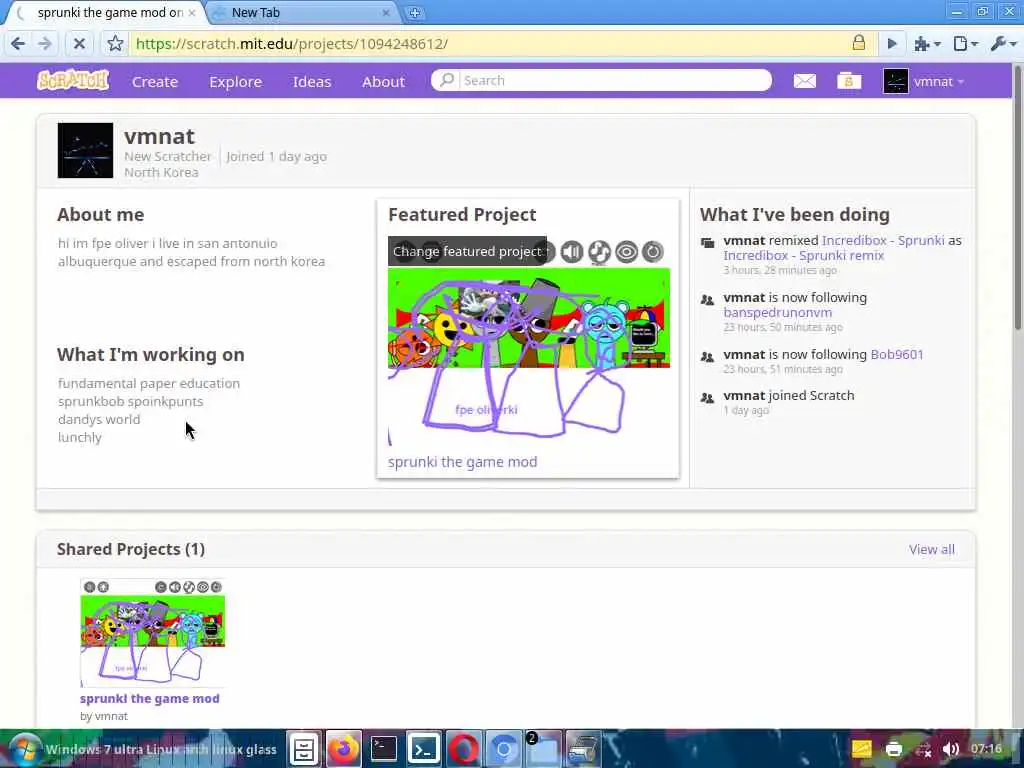Open the 'Incredibox - Sprunki remix' link
This screenshot has height=768, width=1024.
tap(803, 255)
